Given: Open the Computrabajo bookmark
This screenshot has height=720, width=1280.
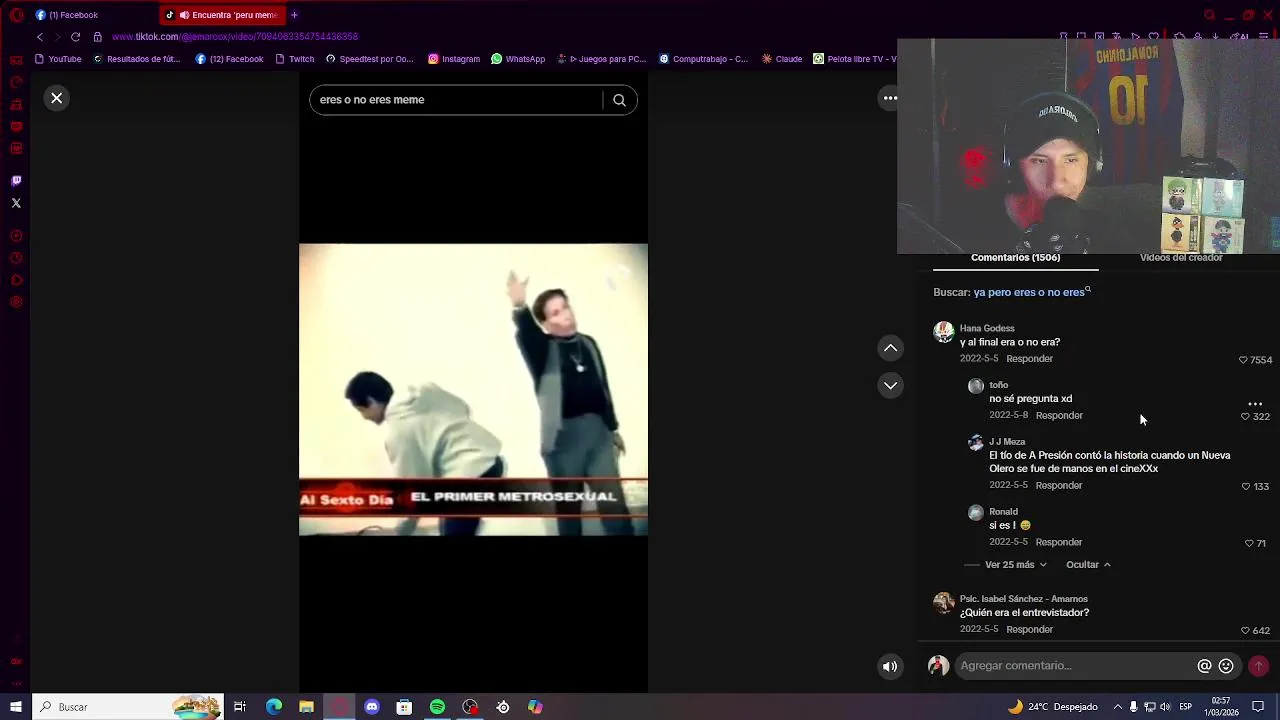Looking at the screenshot, I should 703,59.
